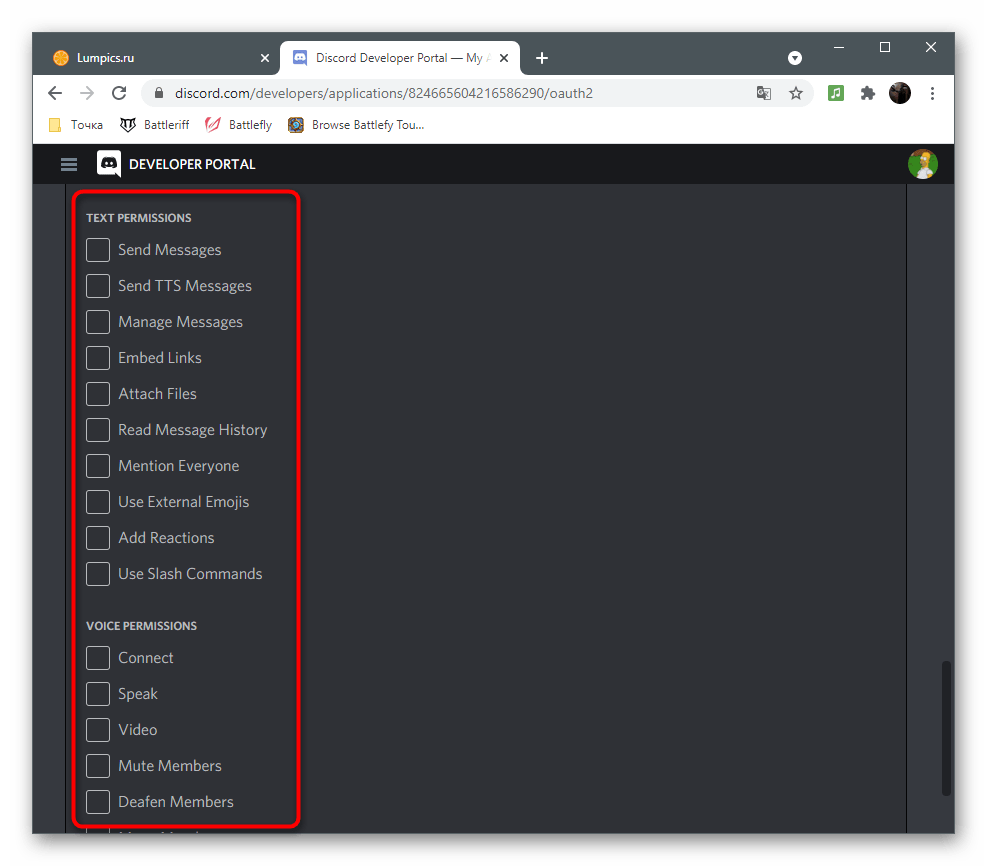987x866 pixels.
Task: Check the Read Message History permission
Action: [x=97, y=430]
